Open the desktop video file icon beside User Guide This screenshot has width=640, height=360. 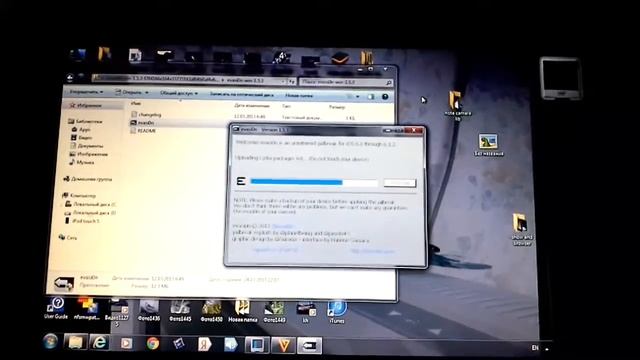pyautogui.click(x=117, y=312)
